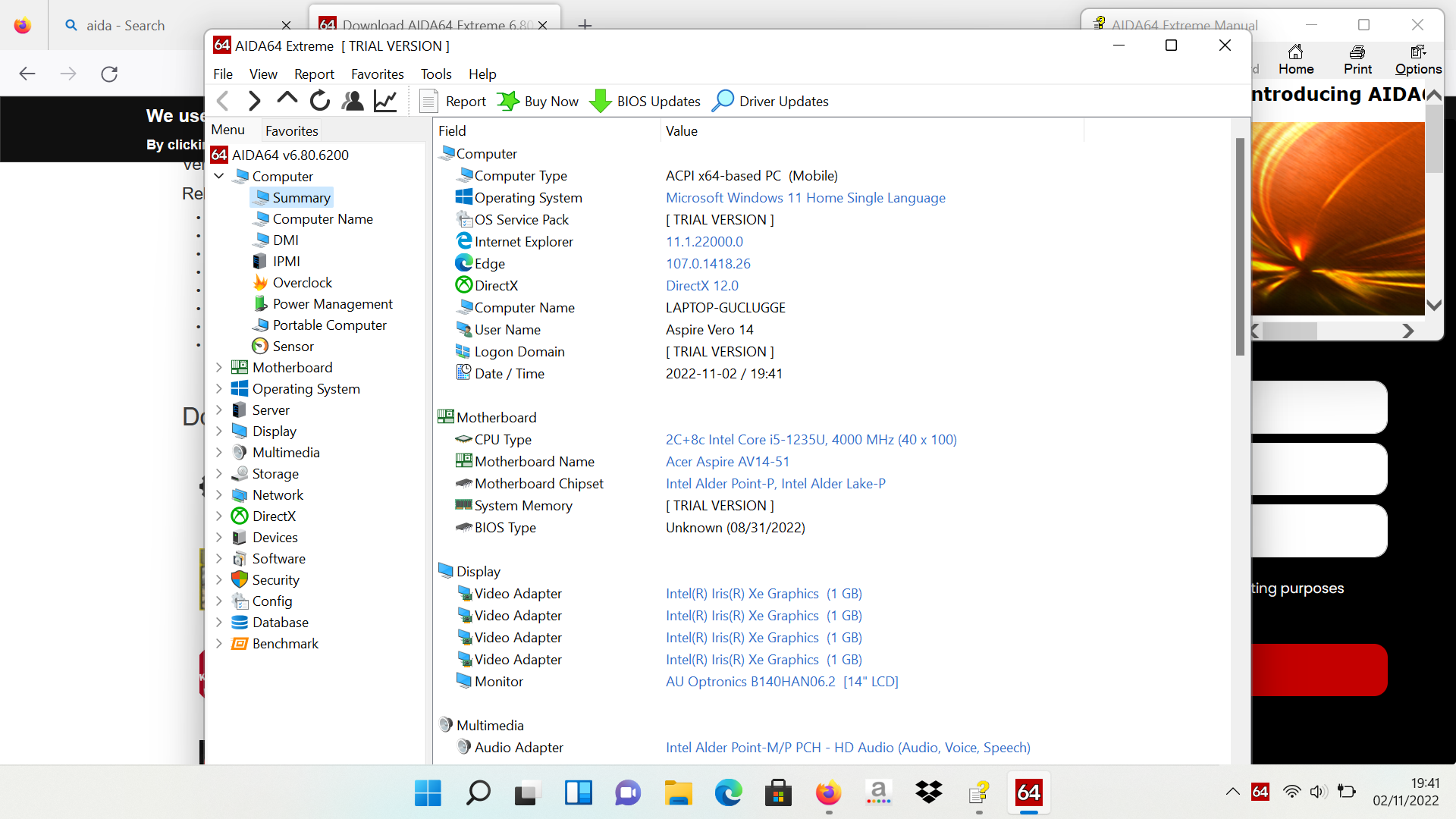Open File Explorer from the taskbar

click(678, 793)
